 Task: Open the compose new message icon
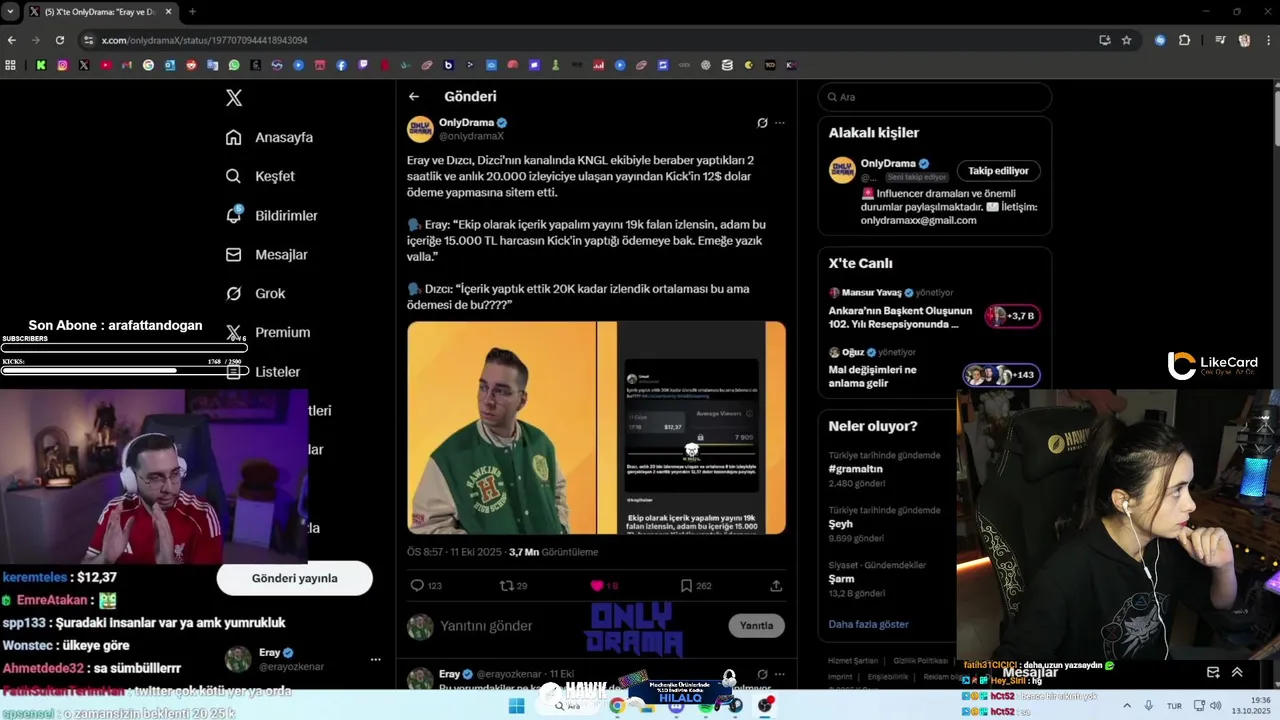point(1213,672)
